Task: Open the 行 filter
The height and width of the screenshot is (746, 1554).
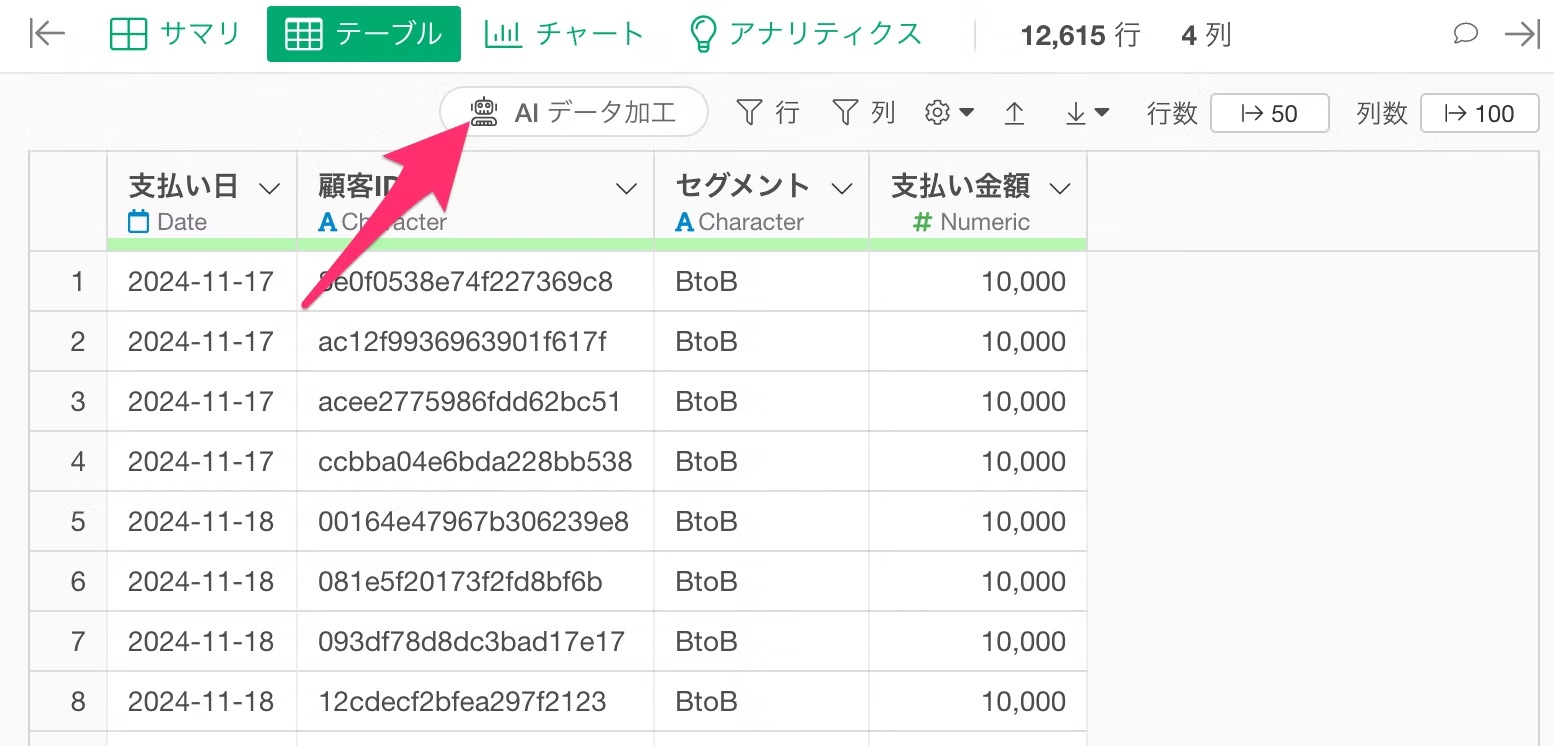Action: 768,113
